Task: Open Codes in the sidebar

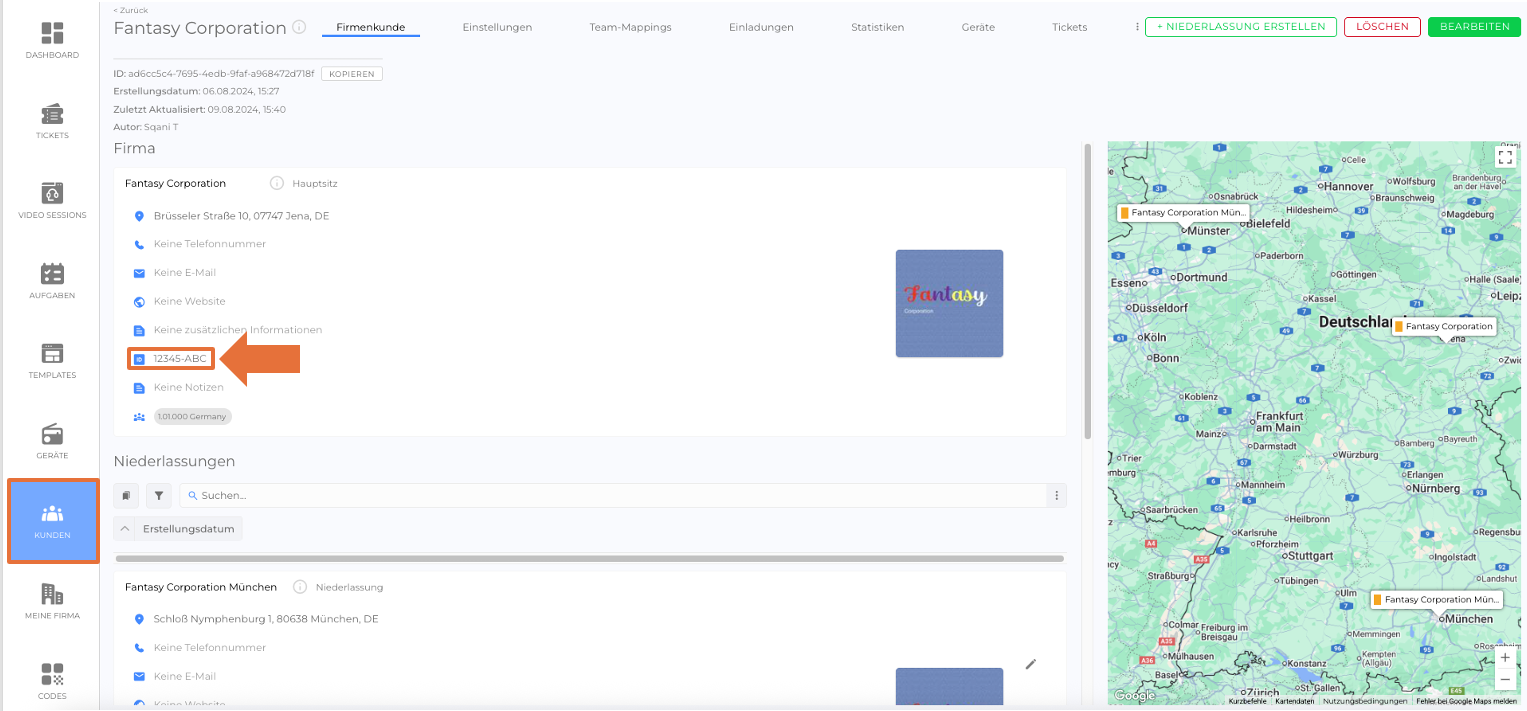Action: coord(52,680)
